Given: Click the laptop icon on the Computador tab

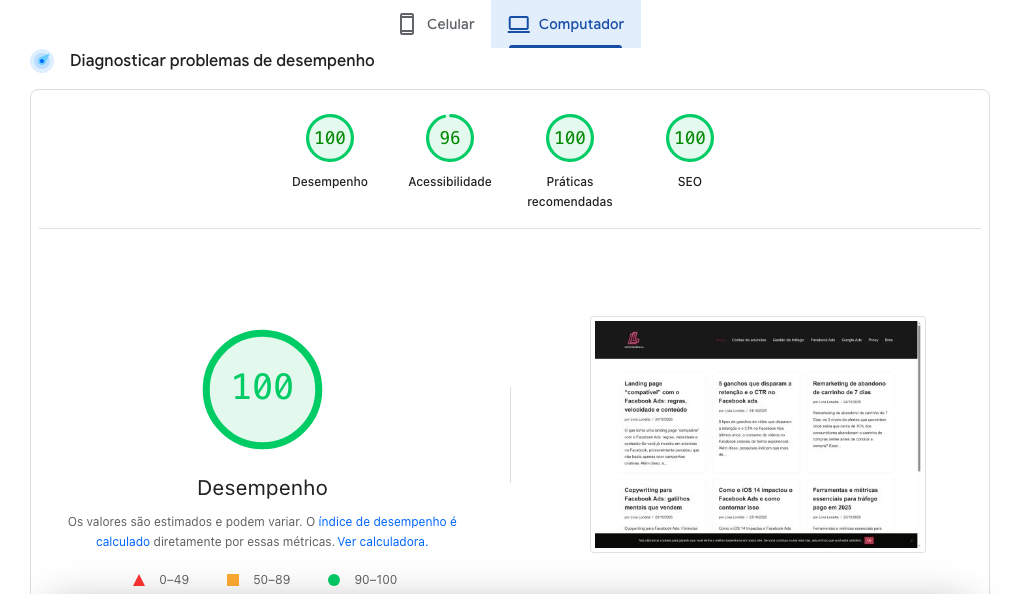Looking at the screenshot, I should pos(521,23).
